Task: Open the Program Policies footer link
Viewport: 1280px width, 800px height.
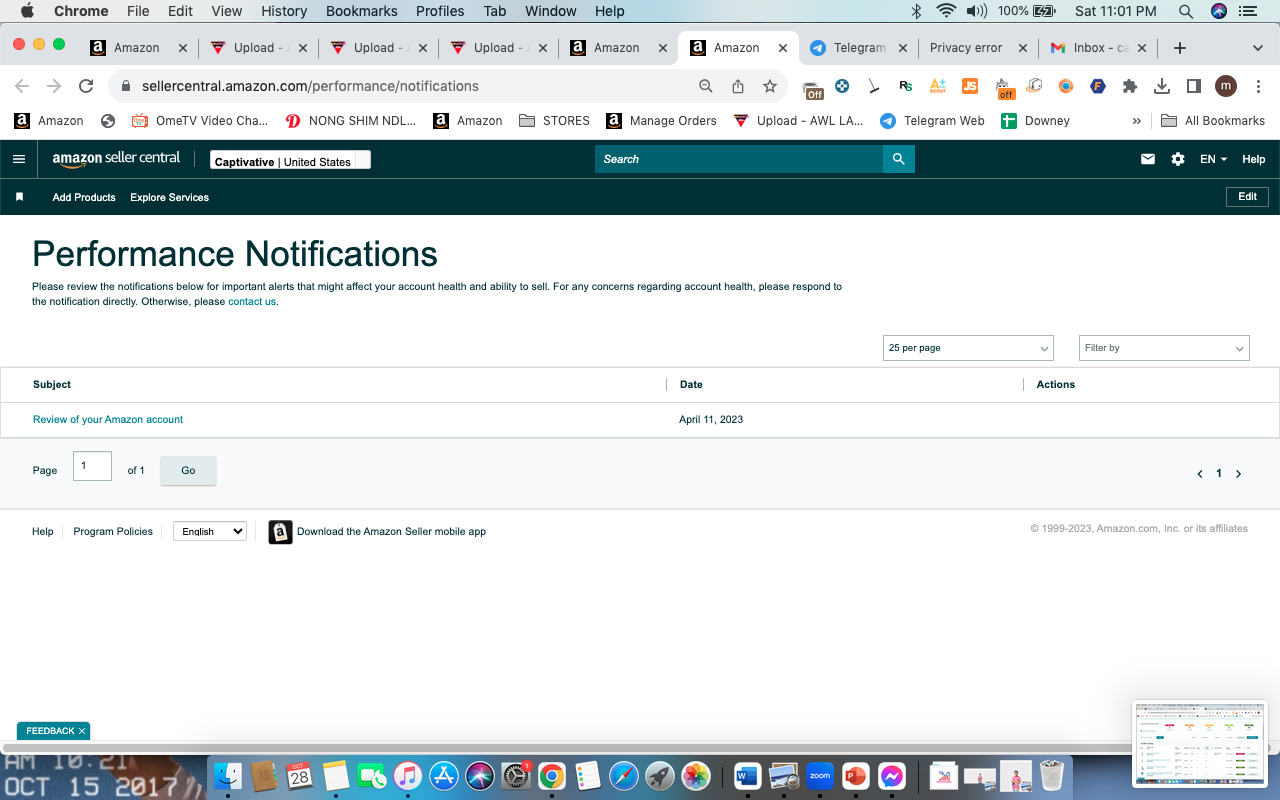Action: (113, 532)
